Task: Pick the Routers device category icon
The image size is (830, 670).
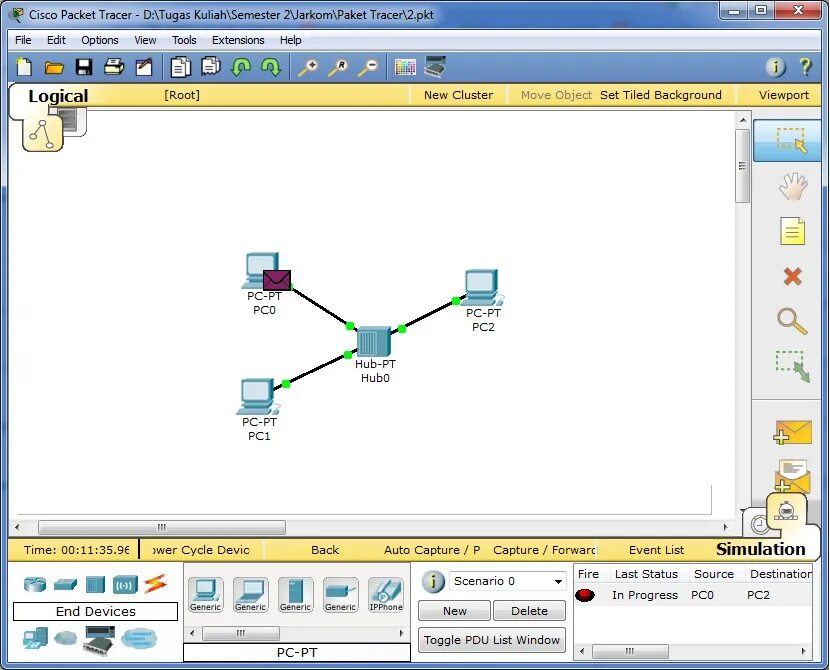Action: (x=35, y=584)
